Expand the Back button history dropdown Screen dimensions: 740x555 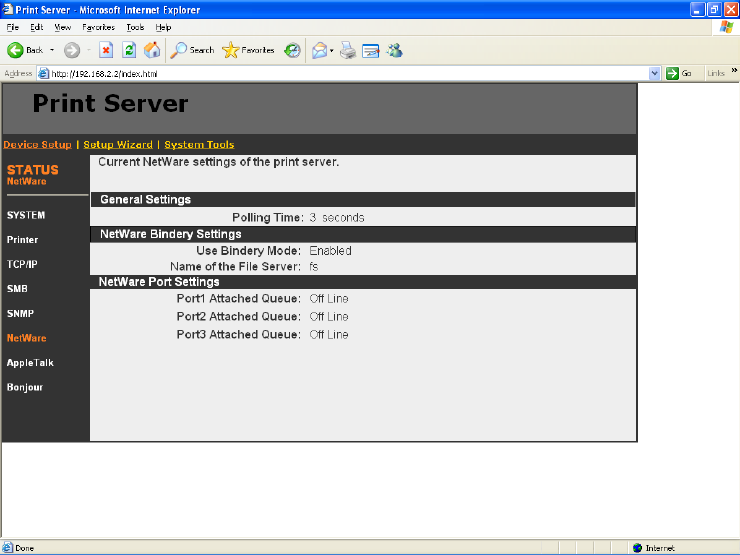coord(52,50)
